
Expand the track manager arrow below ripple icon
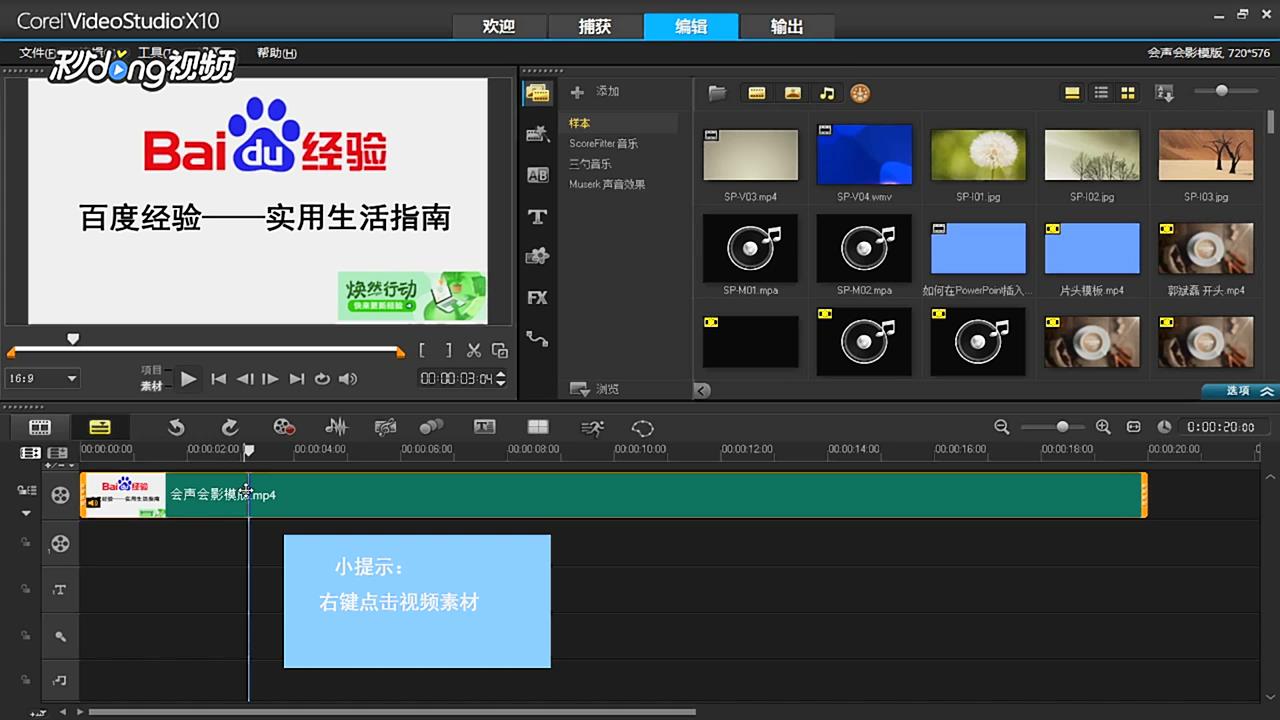click(26, 513)
